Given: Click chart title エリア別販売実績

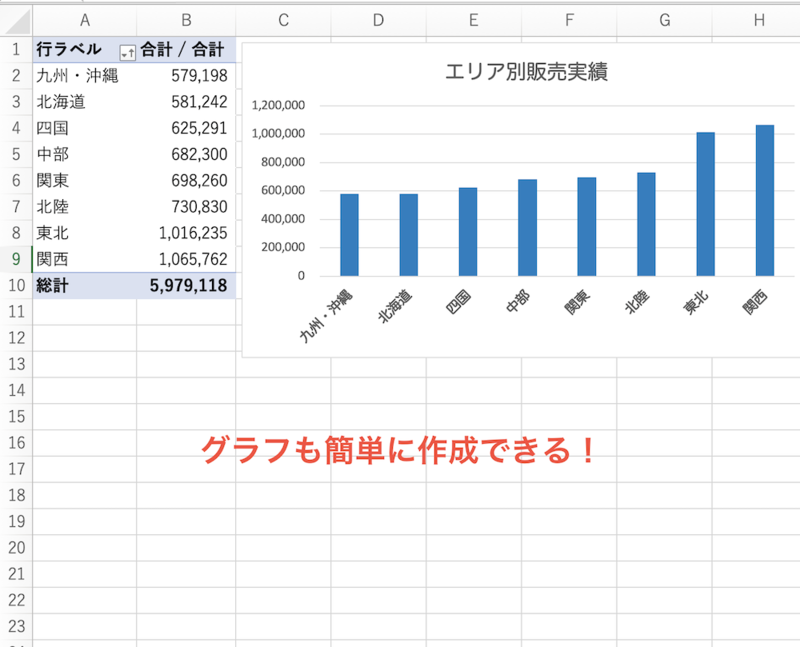Looking at the screenshot, I should click(x=526, y=72).
